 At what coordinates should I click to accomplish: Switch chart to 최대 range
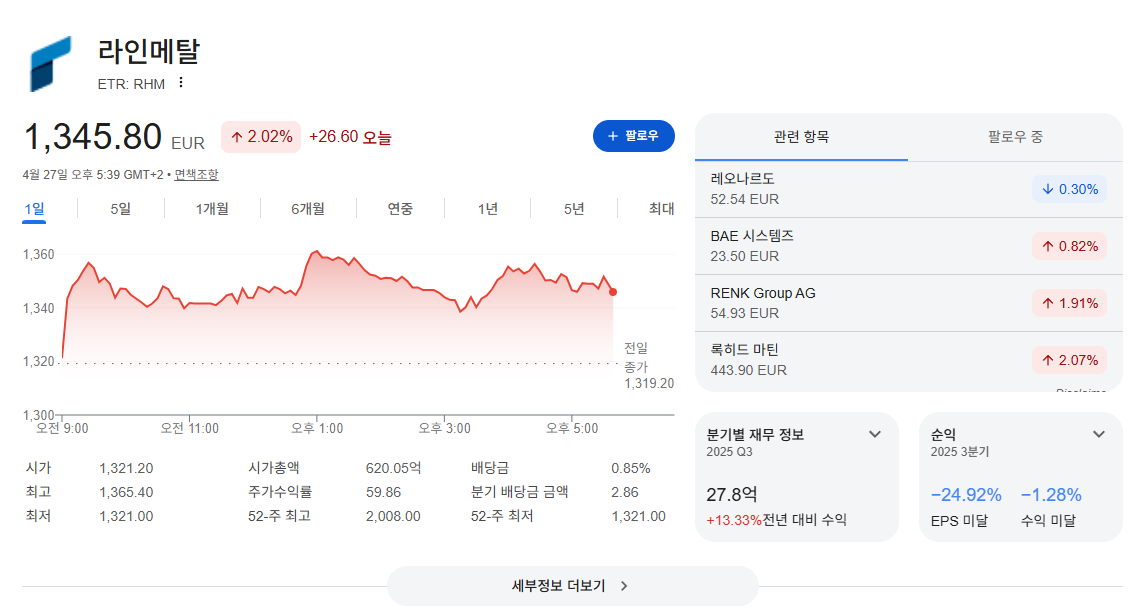[x=661, y=209]
